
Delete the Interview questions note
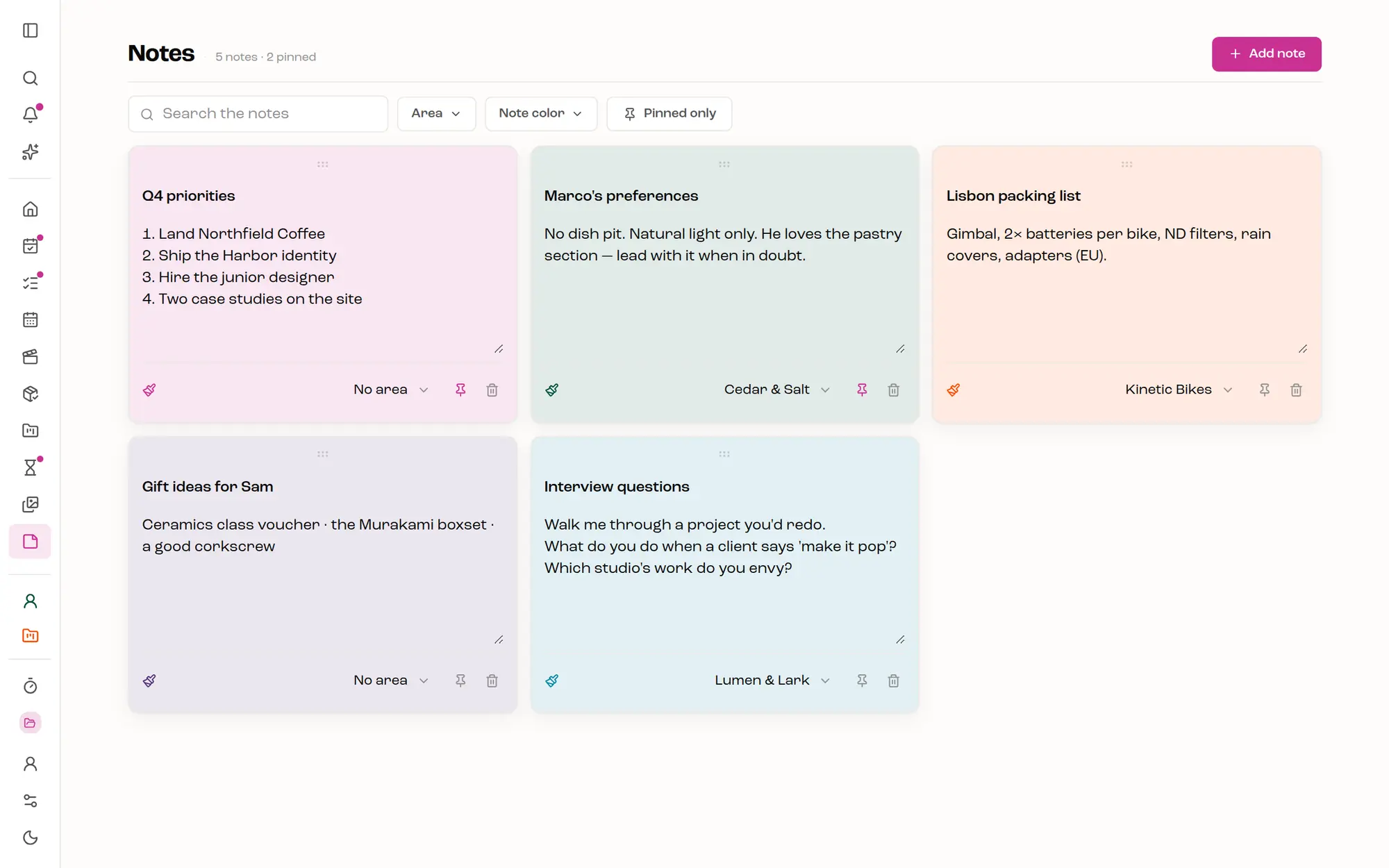894,681
